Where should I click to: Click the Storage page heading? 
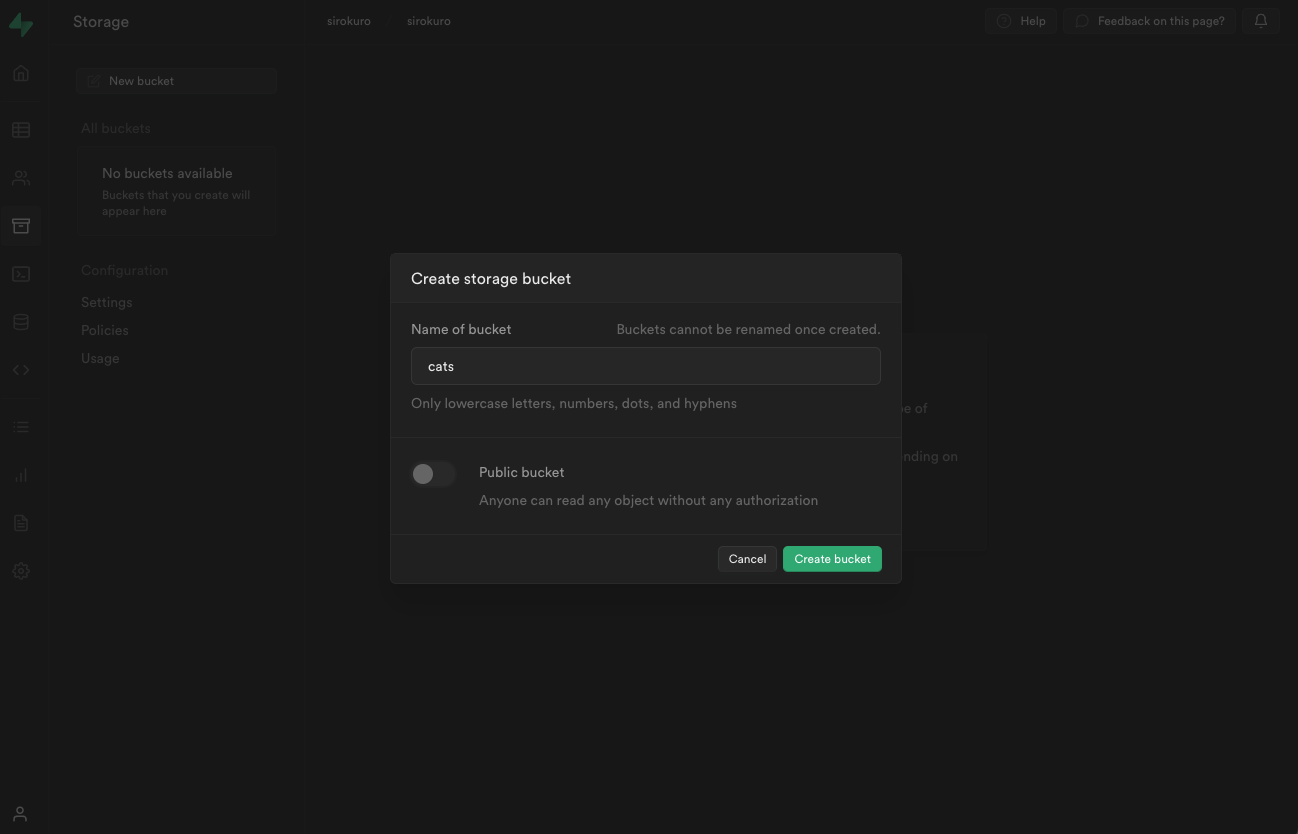[x=101, y=21]
